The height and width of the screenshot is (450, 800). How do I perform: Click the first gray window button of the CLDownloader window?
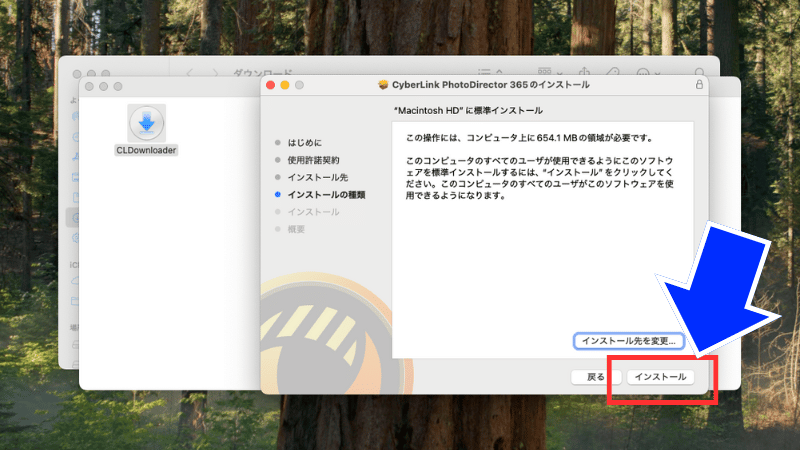89,86
